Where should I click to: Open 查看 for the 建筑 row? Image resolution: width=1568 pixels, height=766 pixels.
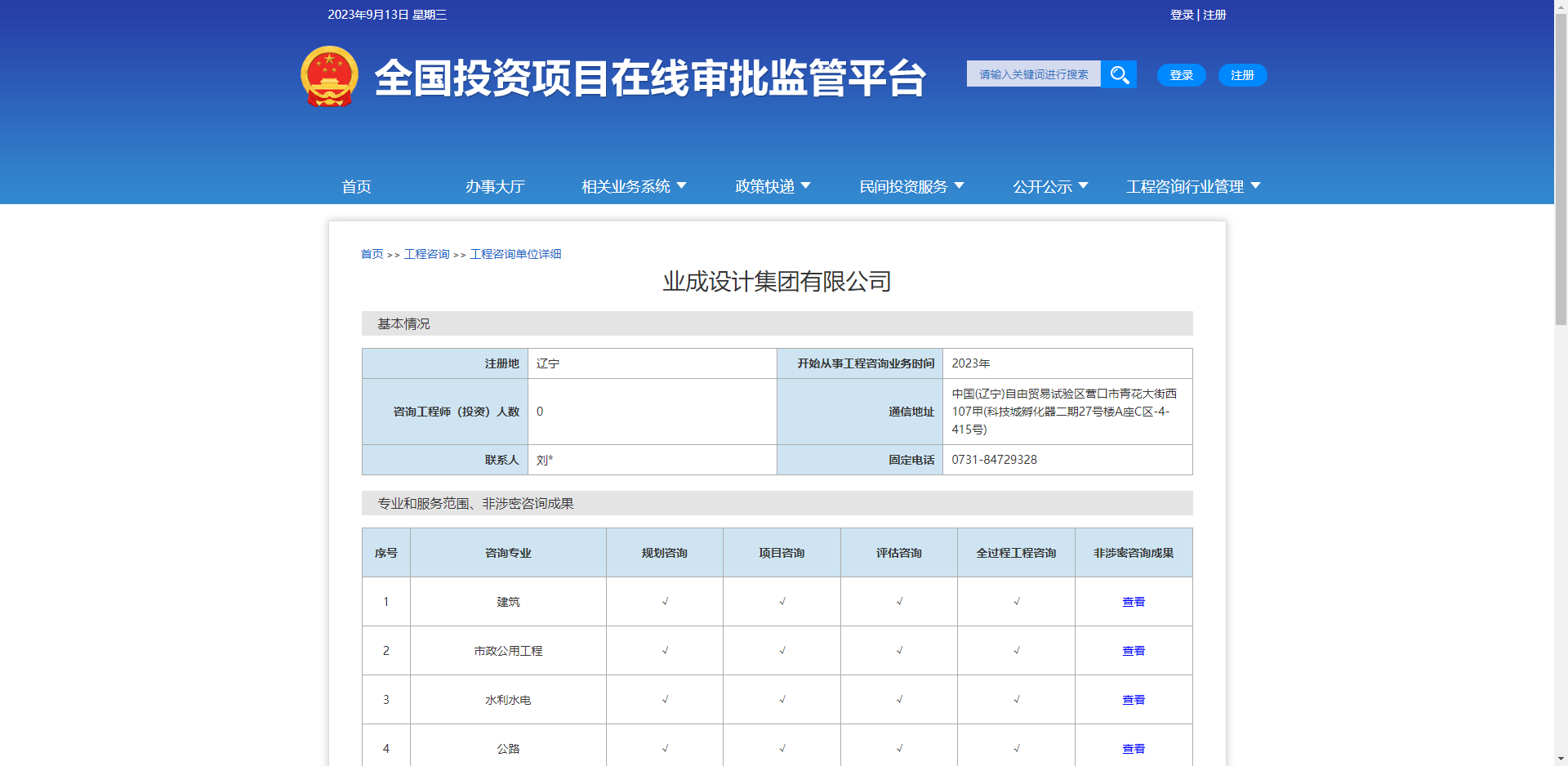pyautogui.click(x=1134, y=601)
